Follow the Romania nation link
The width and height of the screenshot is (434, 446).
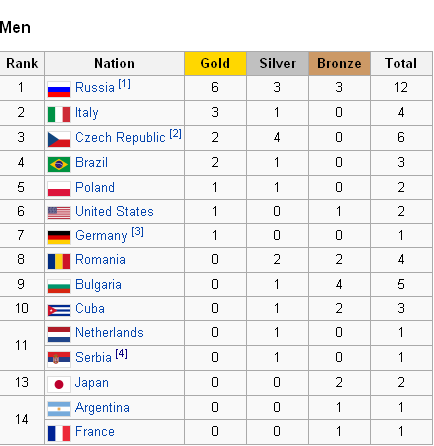pos(100,260)
